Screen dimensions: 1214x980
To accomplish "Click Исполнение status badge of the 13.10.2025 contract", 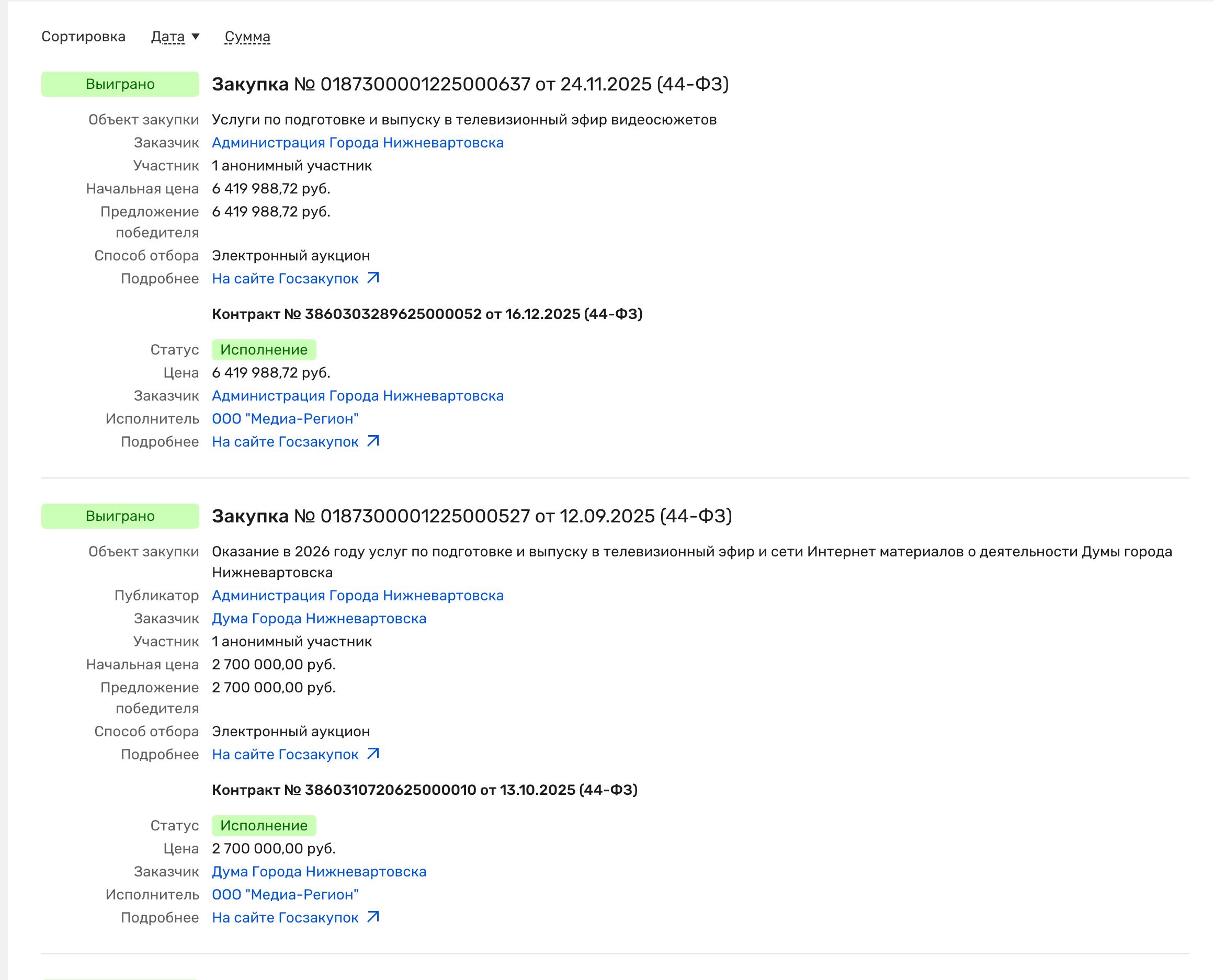I will click(264, 826).
